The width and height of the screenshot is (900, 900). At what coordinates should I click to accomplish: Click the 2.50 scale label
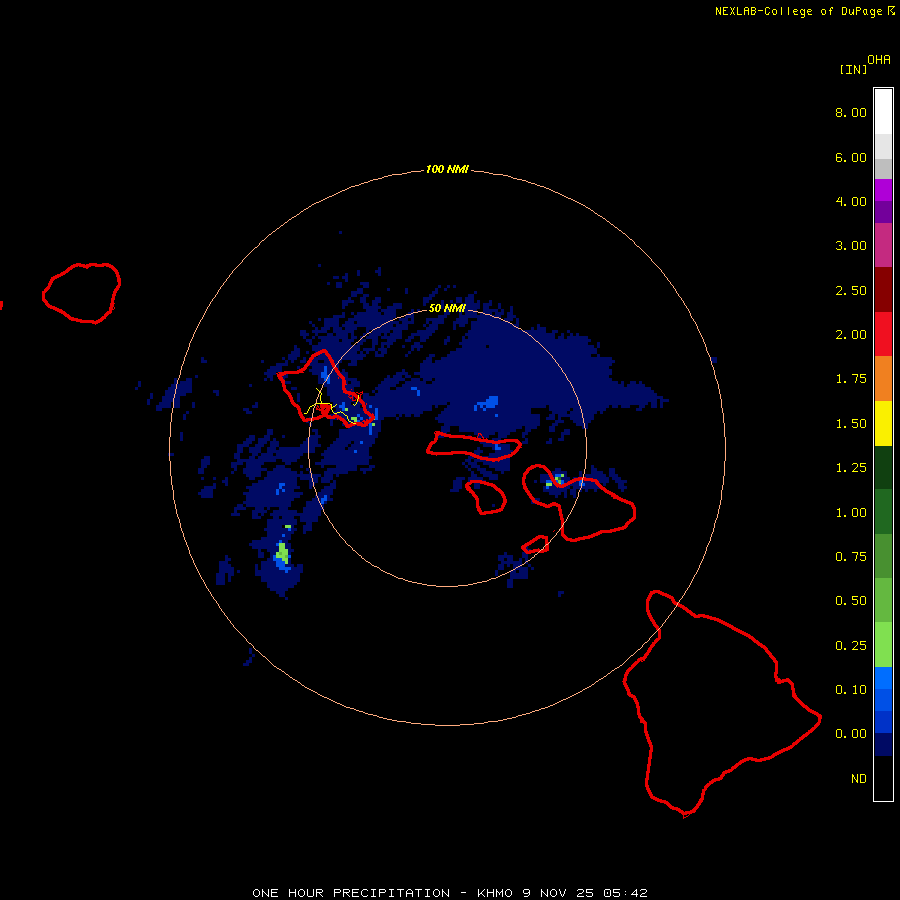click(x=851, y=290)
